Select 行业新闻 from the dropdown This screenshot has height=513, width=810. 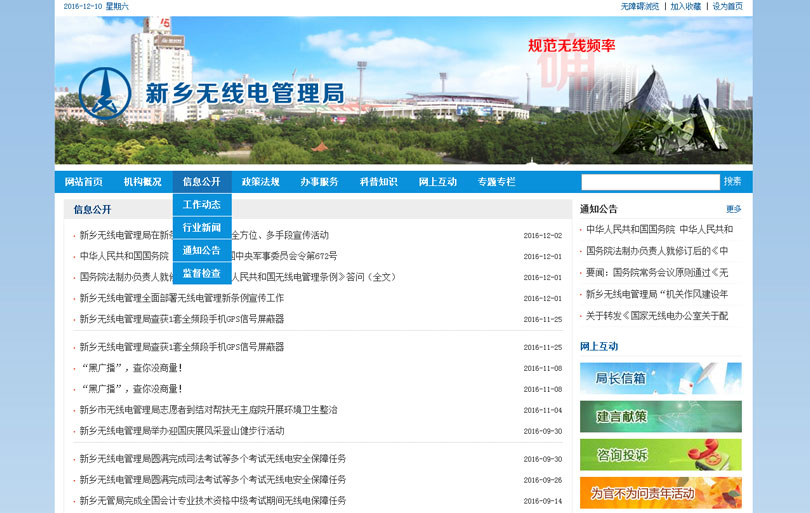(x=202, y=228)
